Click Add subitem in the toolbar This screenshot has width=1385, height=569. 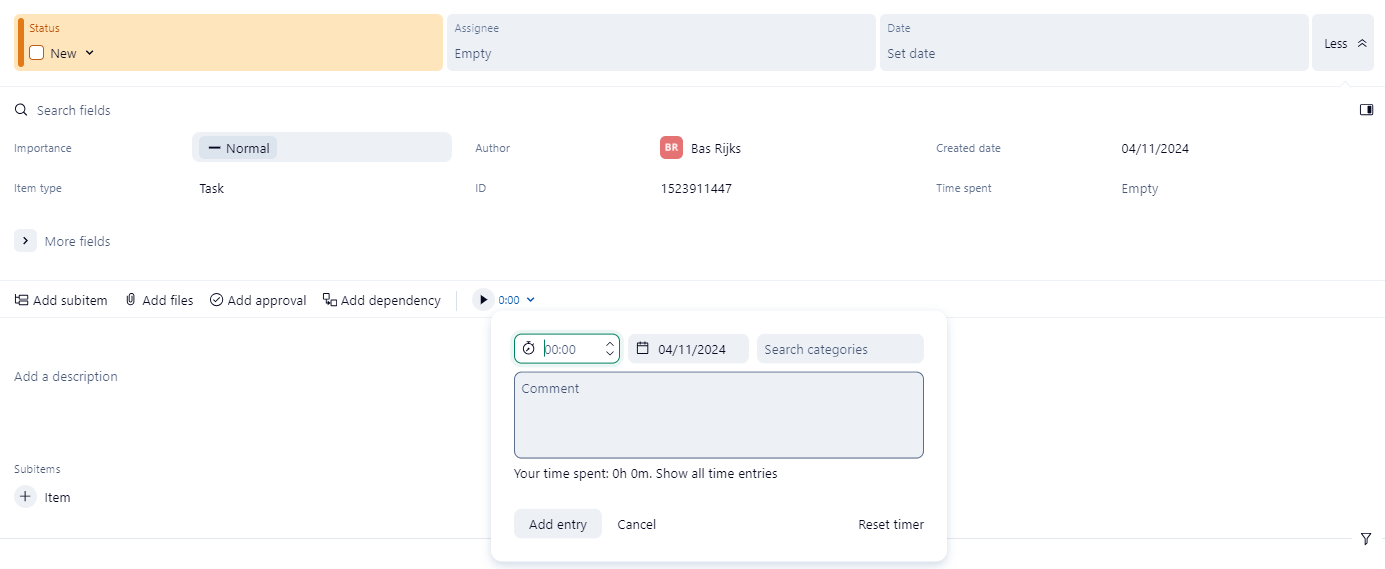(61, 300)
